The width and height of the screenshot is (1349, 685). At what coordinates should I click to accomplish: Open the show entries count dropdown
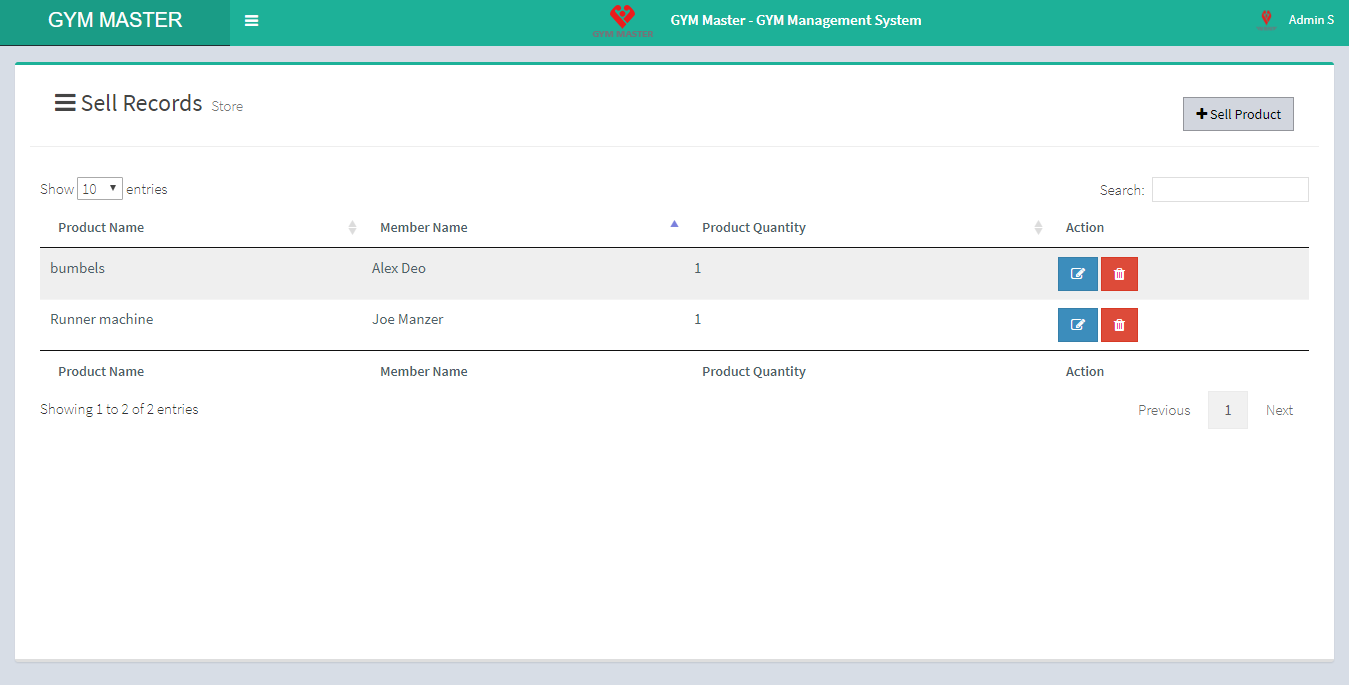tap(100, 189)
